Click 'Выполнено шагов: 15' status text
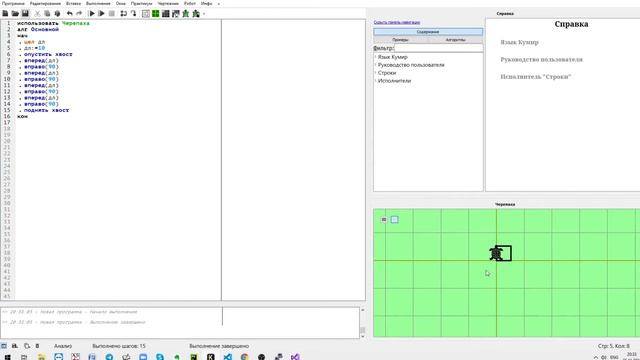This screenshot has height=360, width=640. coord(119,346)
